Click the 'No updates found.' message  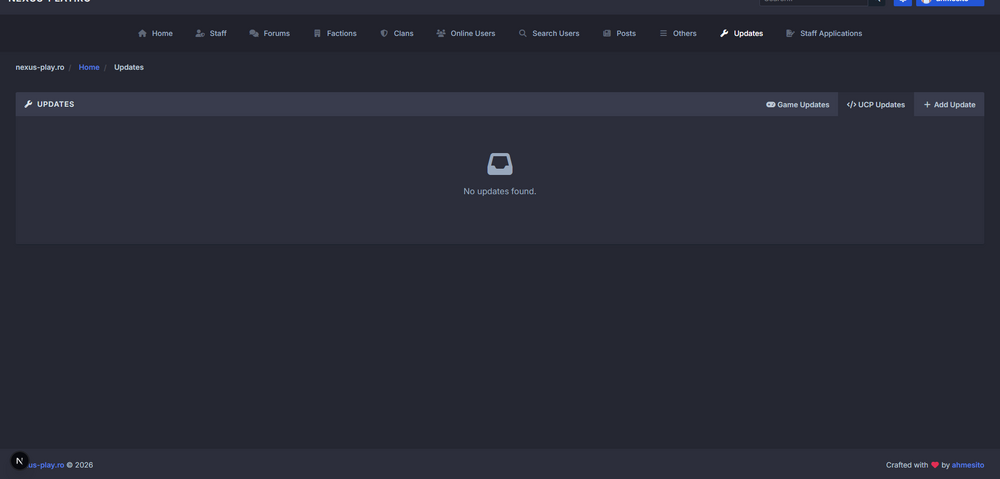tap(499, 191)
